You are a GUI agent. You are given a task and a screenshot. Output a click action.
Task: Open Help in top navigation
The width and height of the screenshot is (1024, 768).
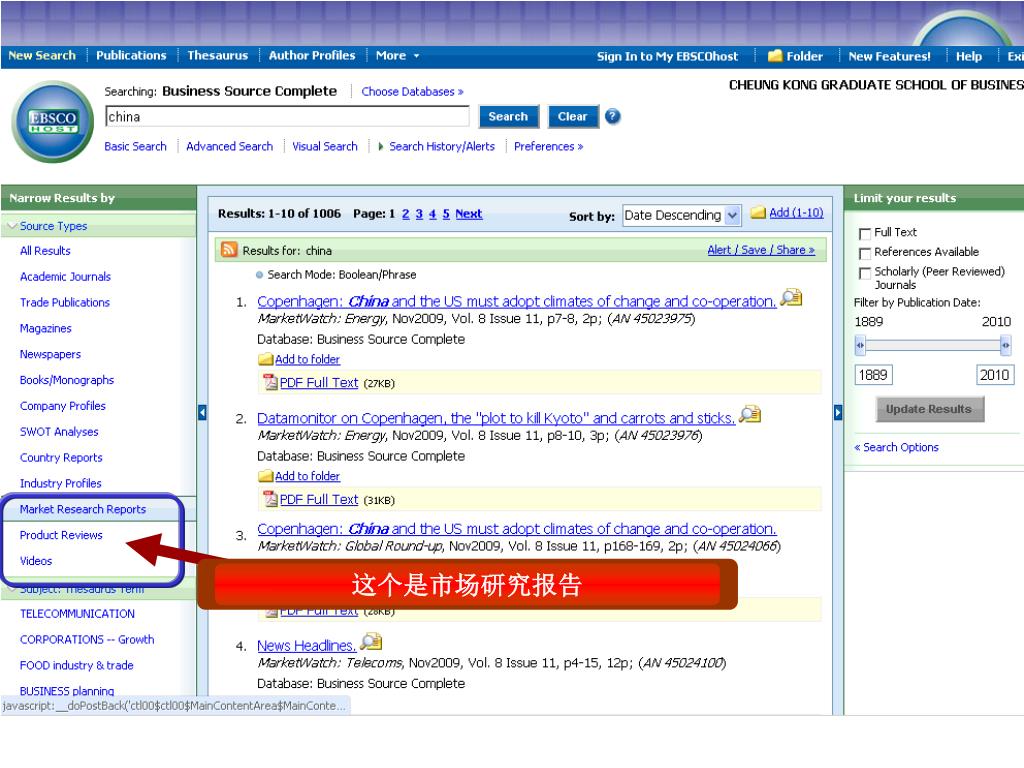point(968,56)
